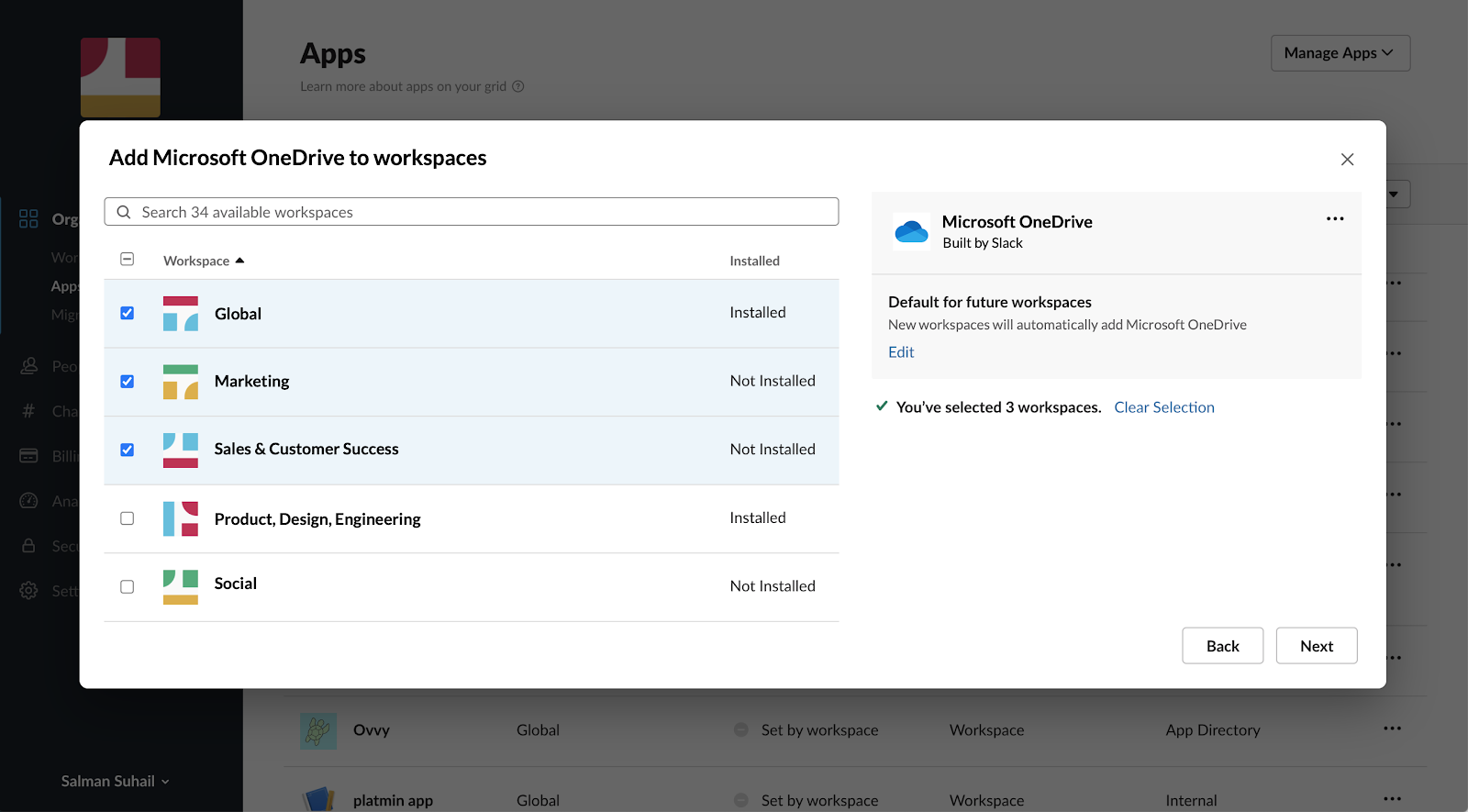Click the Global workspace logo icon
1468x812 pixels.
point(181,314)
